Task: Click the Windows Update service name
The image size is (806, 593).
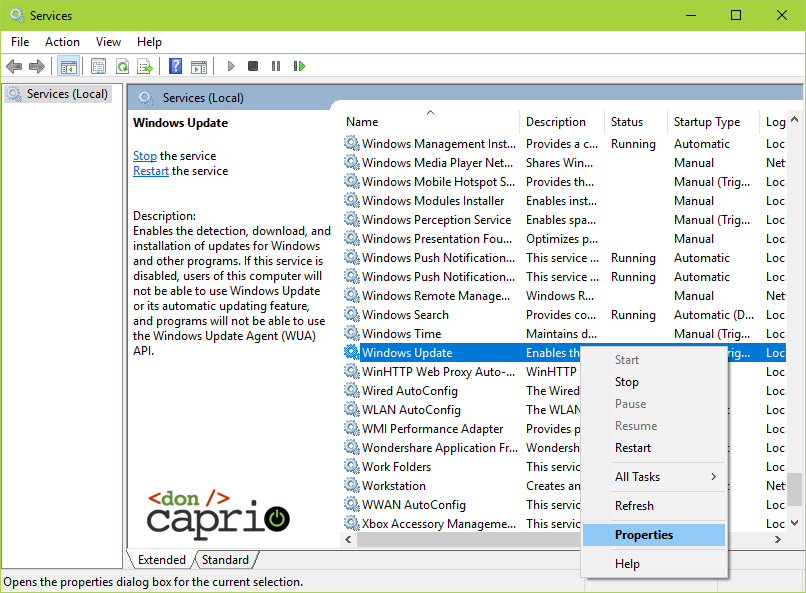Action: pos(407,353)
